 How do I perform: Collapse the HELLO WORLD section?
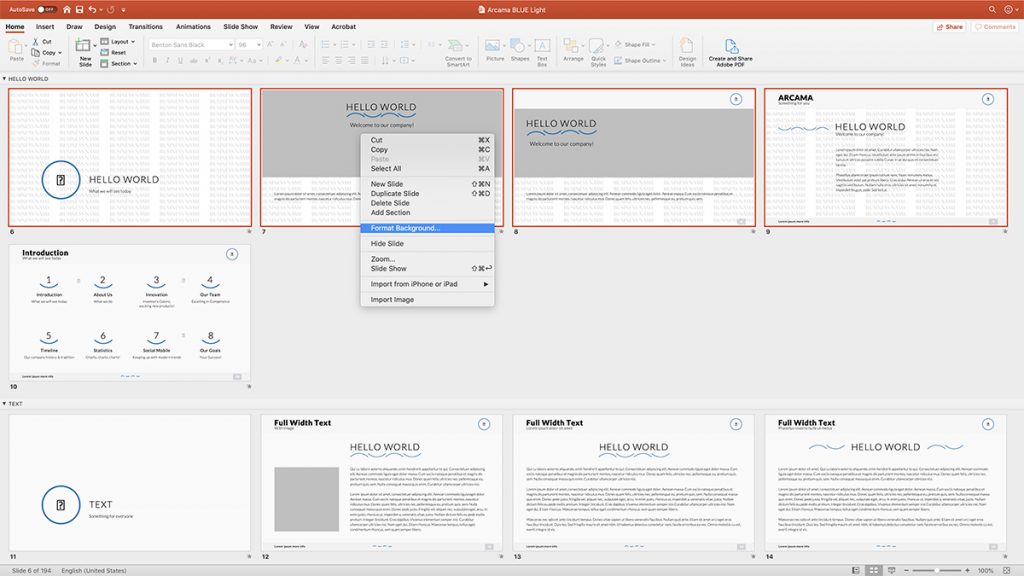[x=4, y=78]
